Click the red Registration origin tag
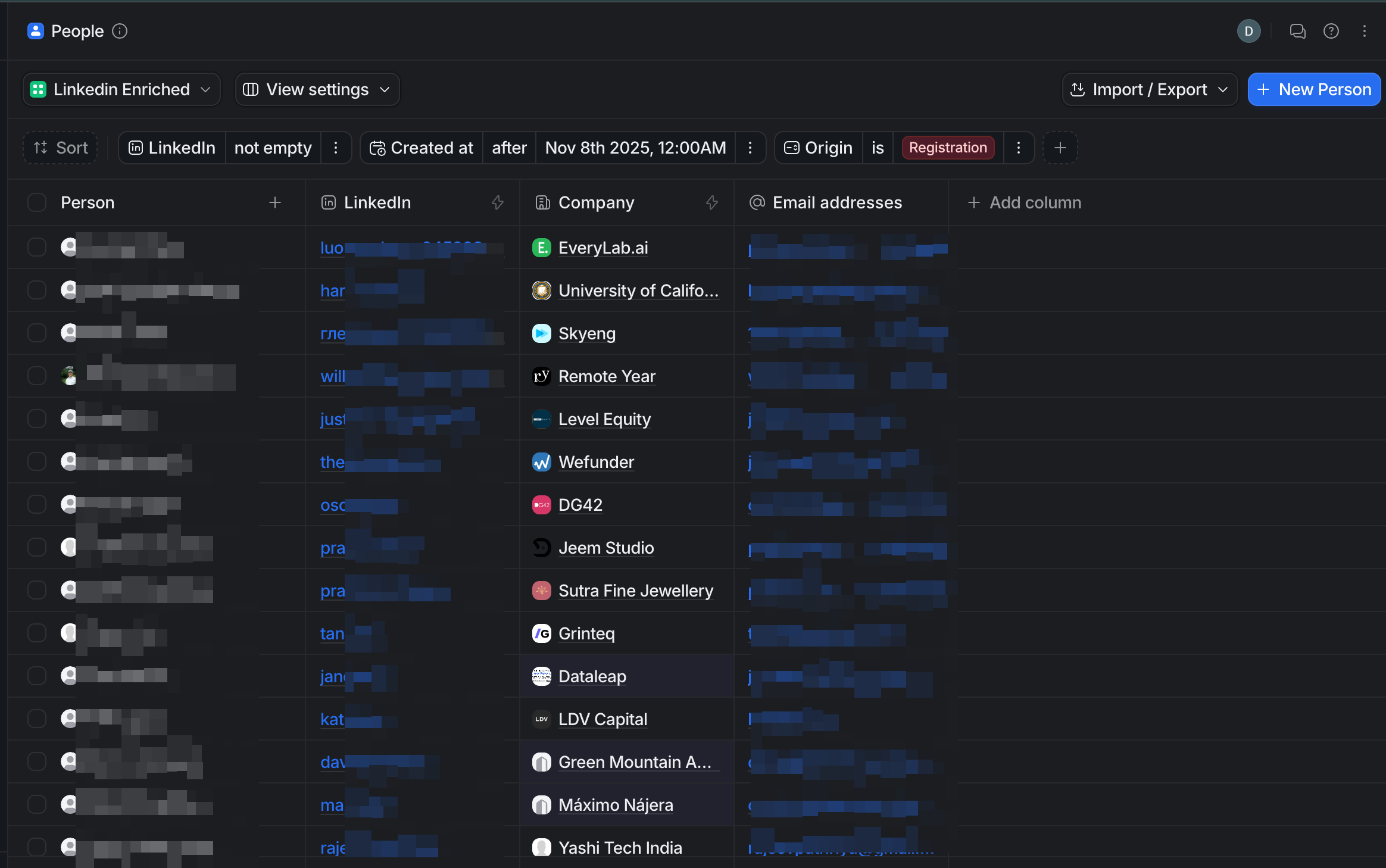The height and width of the screenshot is (868, 1386). [x=948, y=148]
